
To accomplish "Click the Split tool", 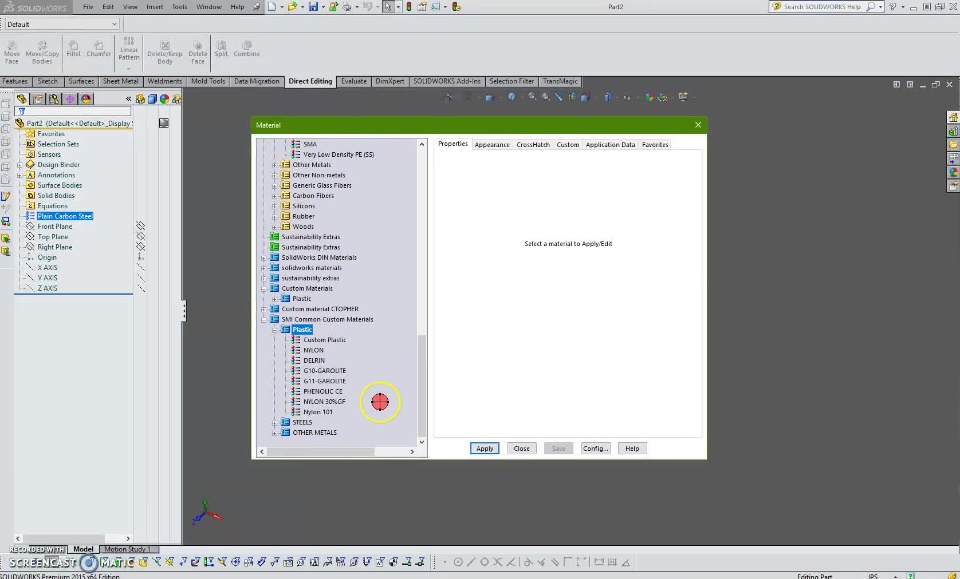I will point(221,48).
